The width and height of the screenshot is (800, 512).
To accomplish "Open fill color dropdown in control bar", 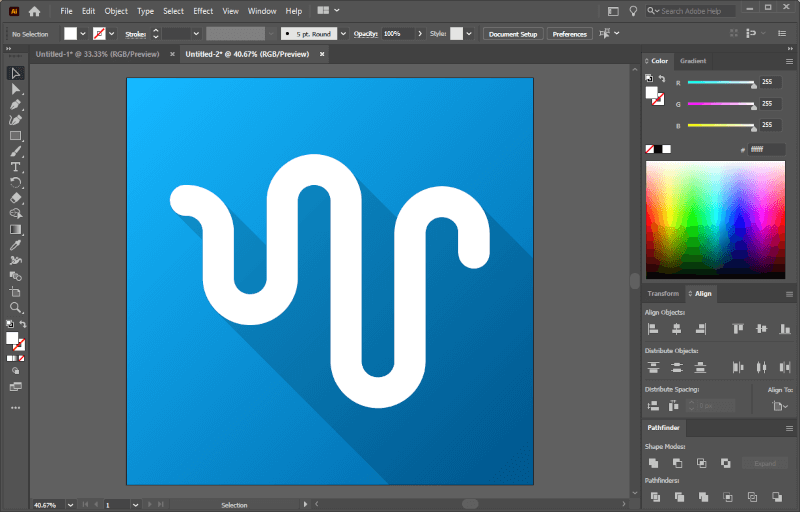I will pos(83,34).
